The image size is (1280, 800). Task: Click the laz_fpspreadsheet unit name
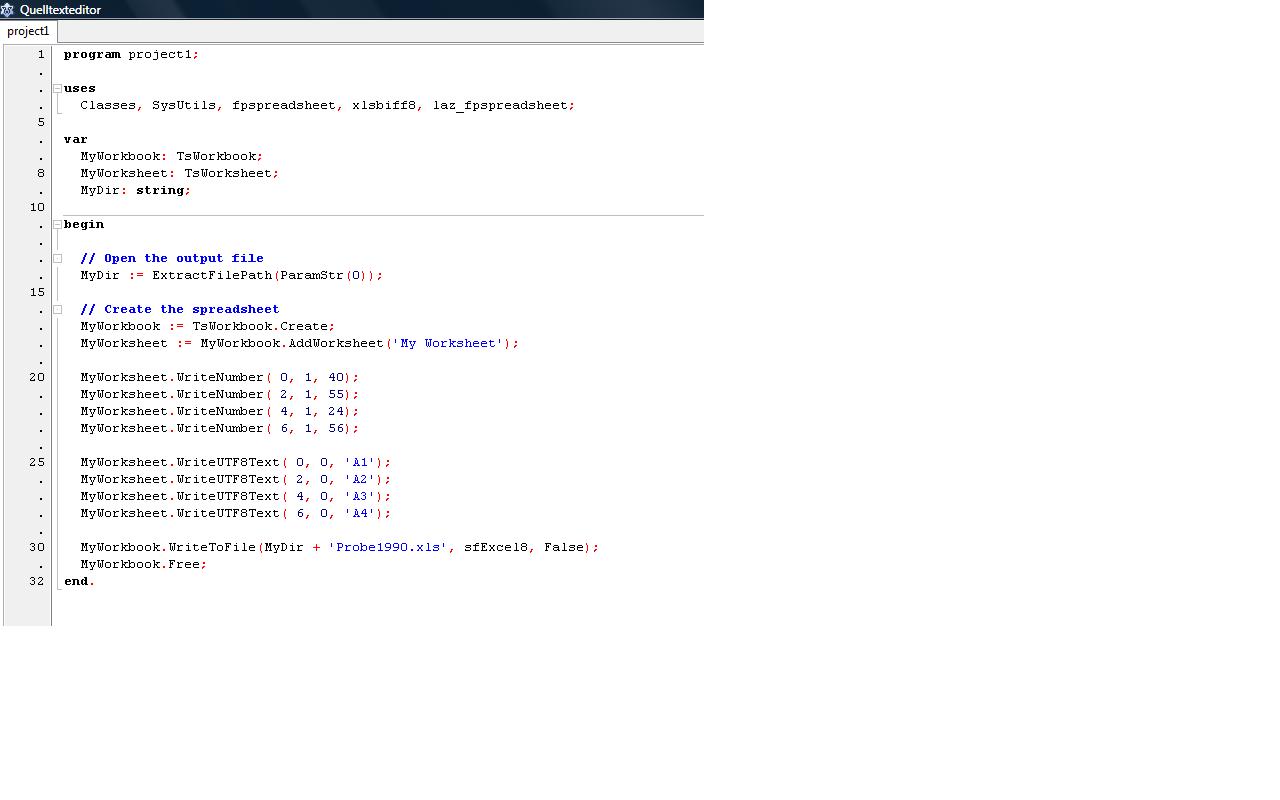coord(500,106)
